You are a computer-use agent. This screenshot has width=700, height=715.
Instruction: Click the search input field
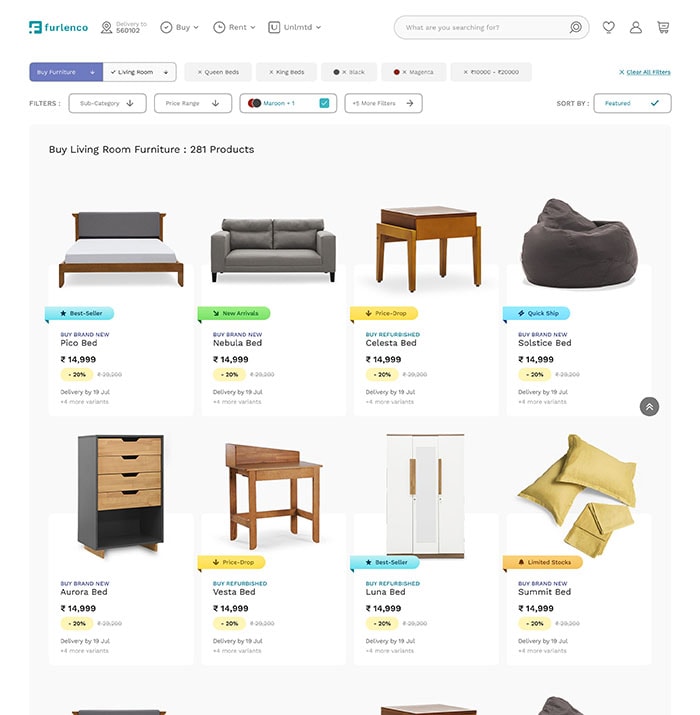point(483,27)
